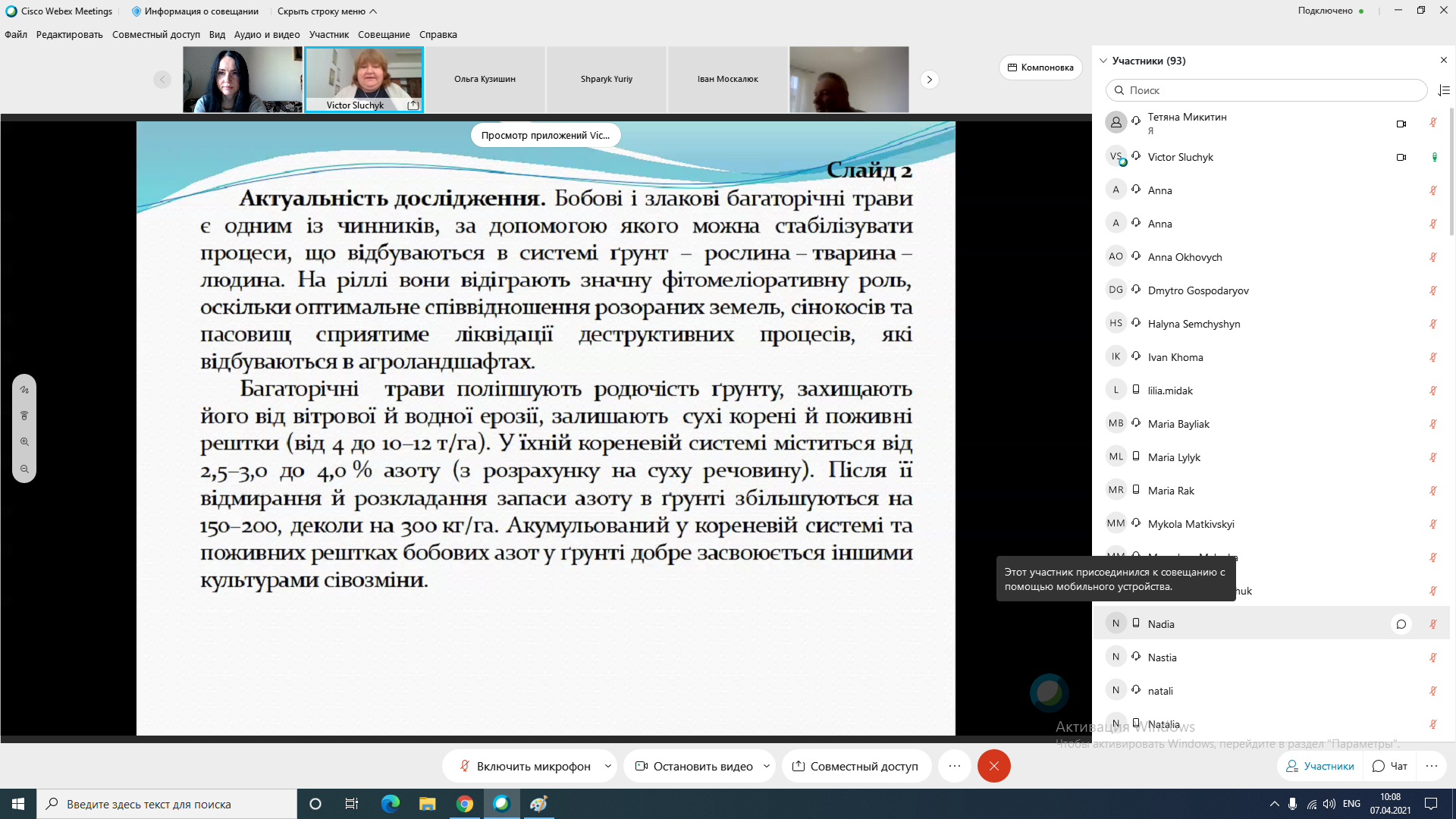Collapse the Участники (93) panel chevron
Screen dimensions: 1456x819
[1103, 61]
